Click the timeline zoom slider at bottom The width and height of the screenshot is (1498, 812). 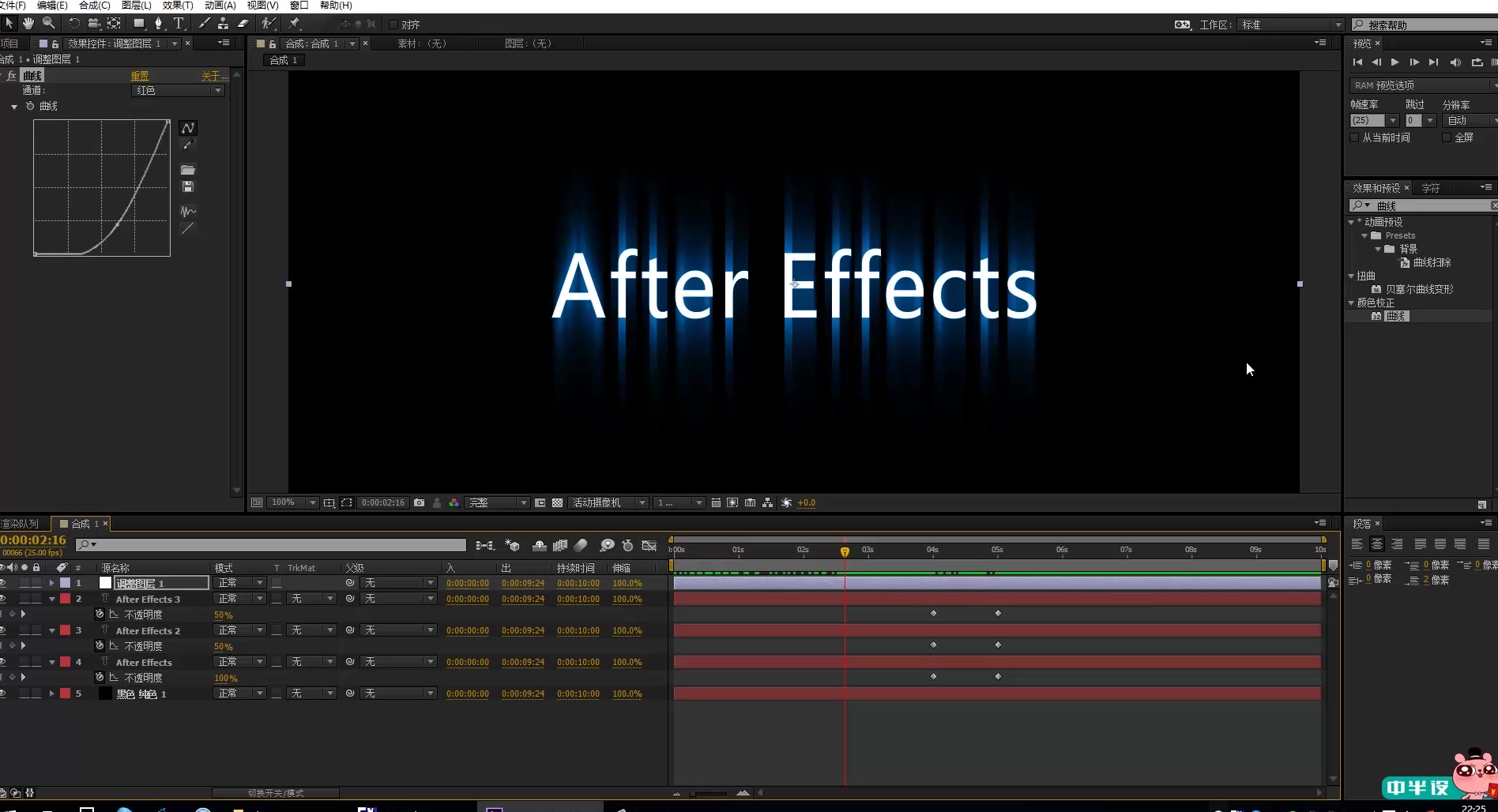(x=709, y=793)
